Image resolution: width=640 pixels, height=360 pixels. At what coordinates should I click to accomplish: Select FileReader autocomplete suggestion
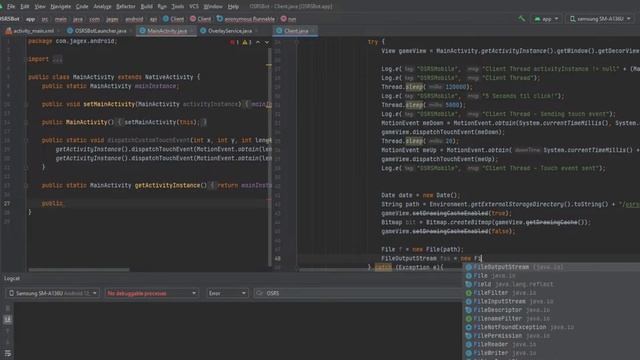(x=552, y=344)
